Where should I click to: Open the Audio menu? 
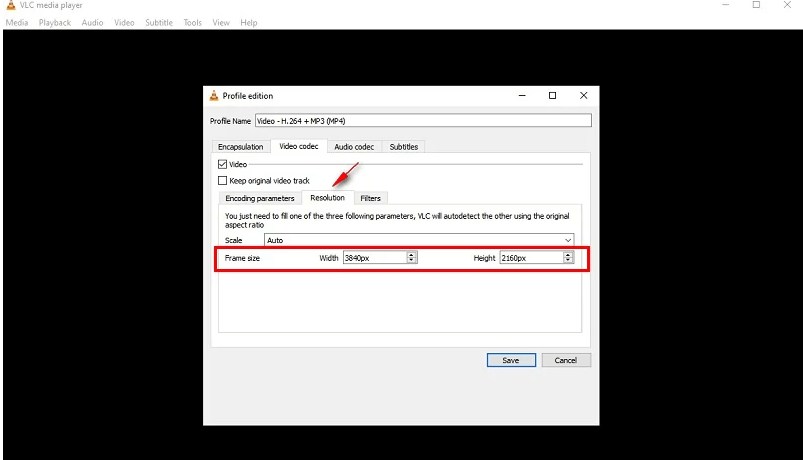(92, 23)
